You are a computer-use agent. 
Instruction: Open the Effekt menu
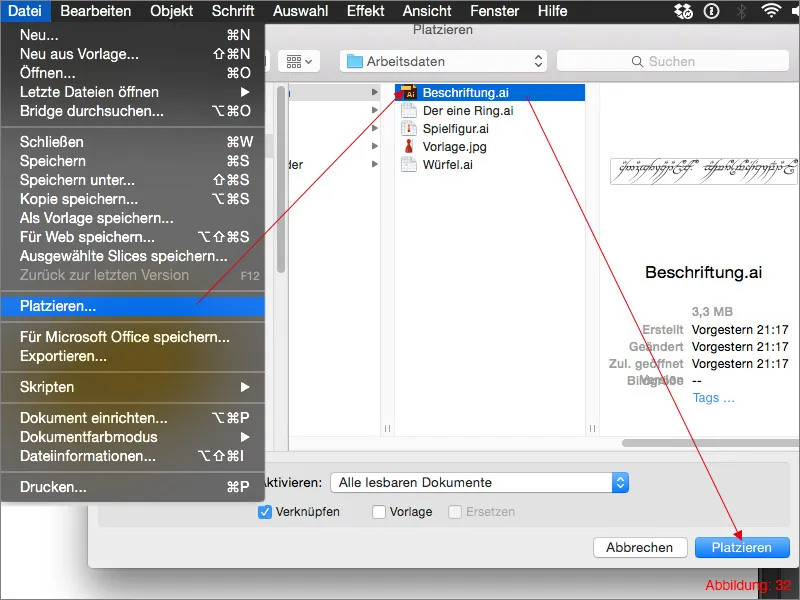click(365, 11)
